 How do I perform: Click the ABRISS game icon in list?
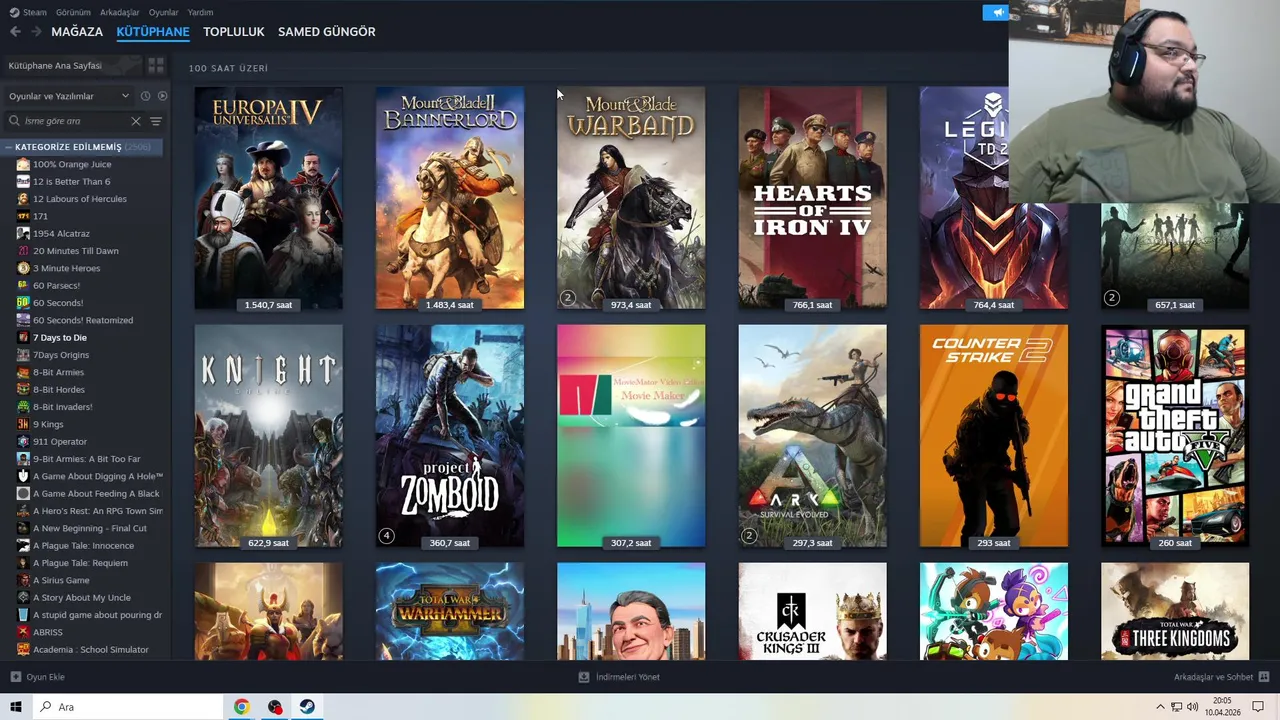[23, 632]
